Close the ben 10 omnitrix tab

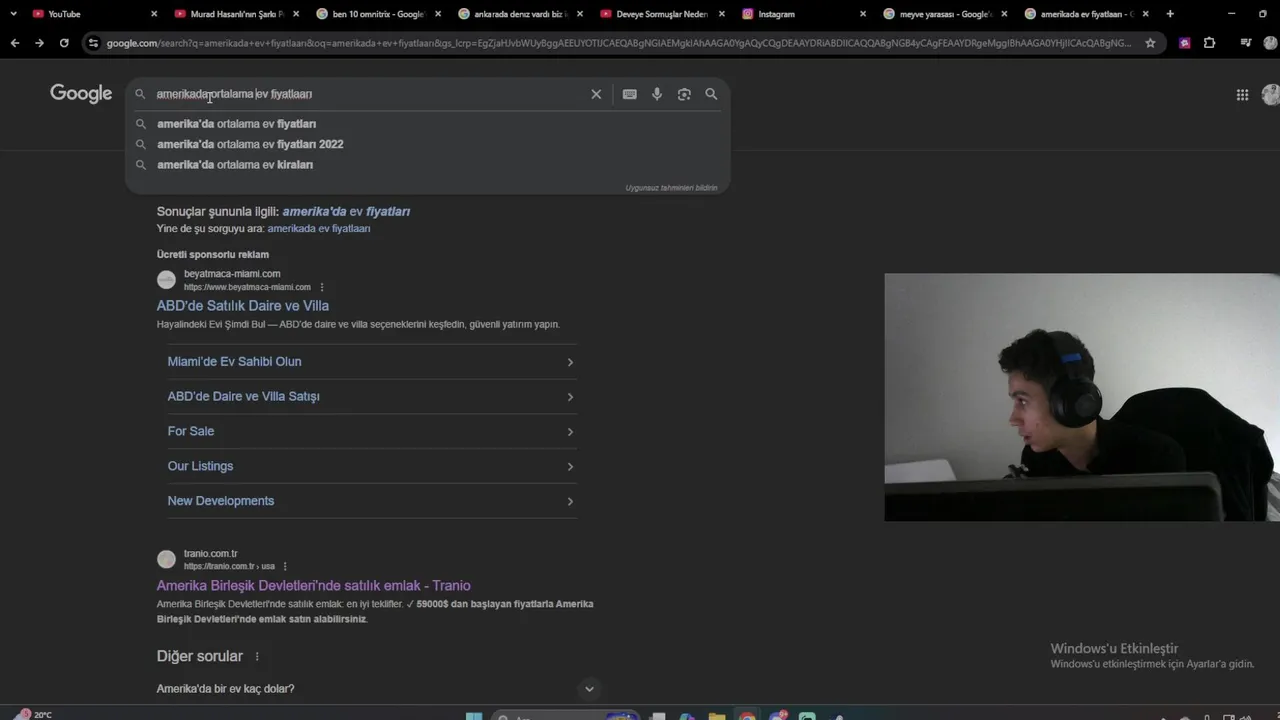click(437, 14)
